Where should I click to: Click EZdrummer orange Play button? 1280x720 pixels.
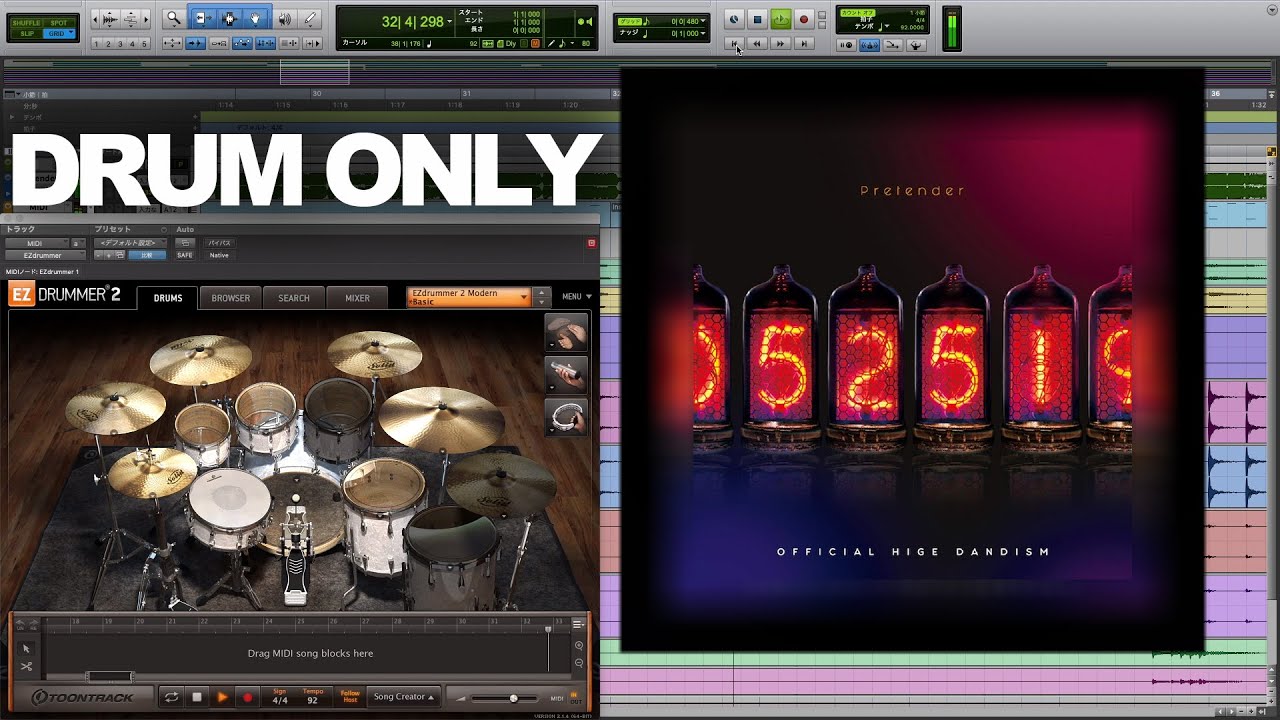coord(222,697)
